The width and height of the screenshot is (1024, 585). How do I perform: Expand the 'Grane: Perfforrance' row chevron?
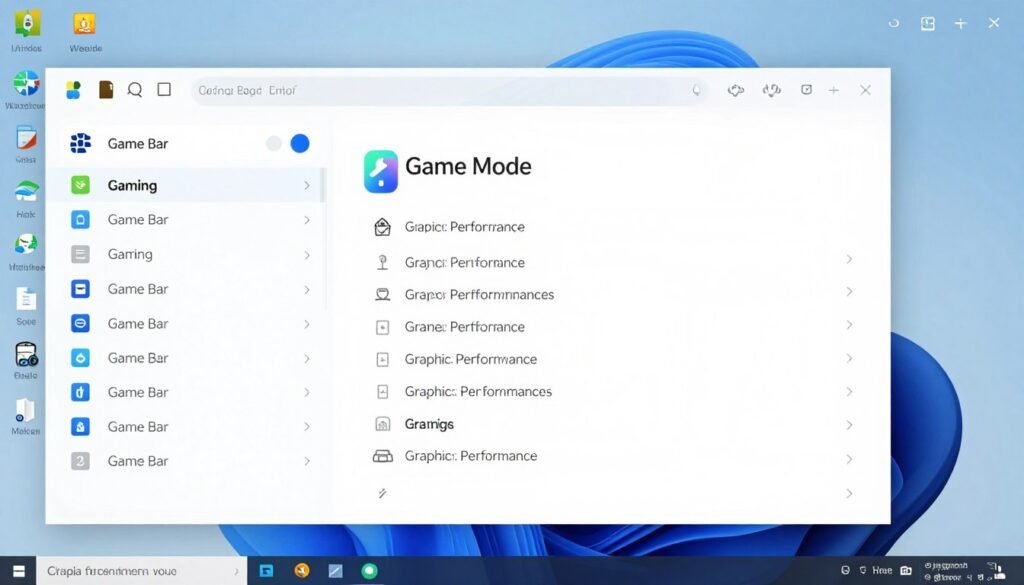point(849,324)
